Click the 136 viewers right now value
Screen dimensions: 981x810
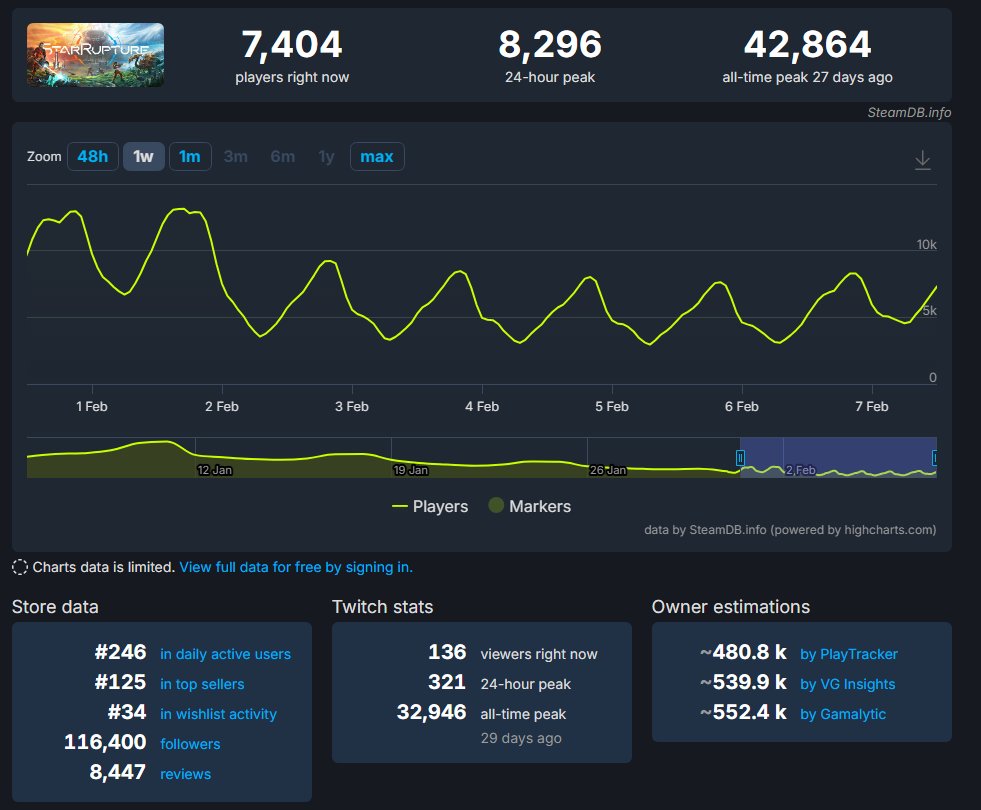447,652
